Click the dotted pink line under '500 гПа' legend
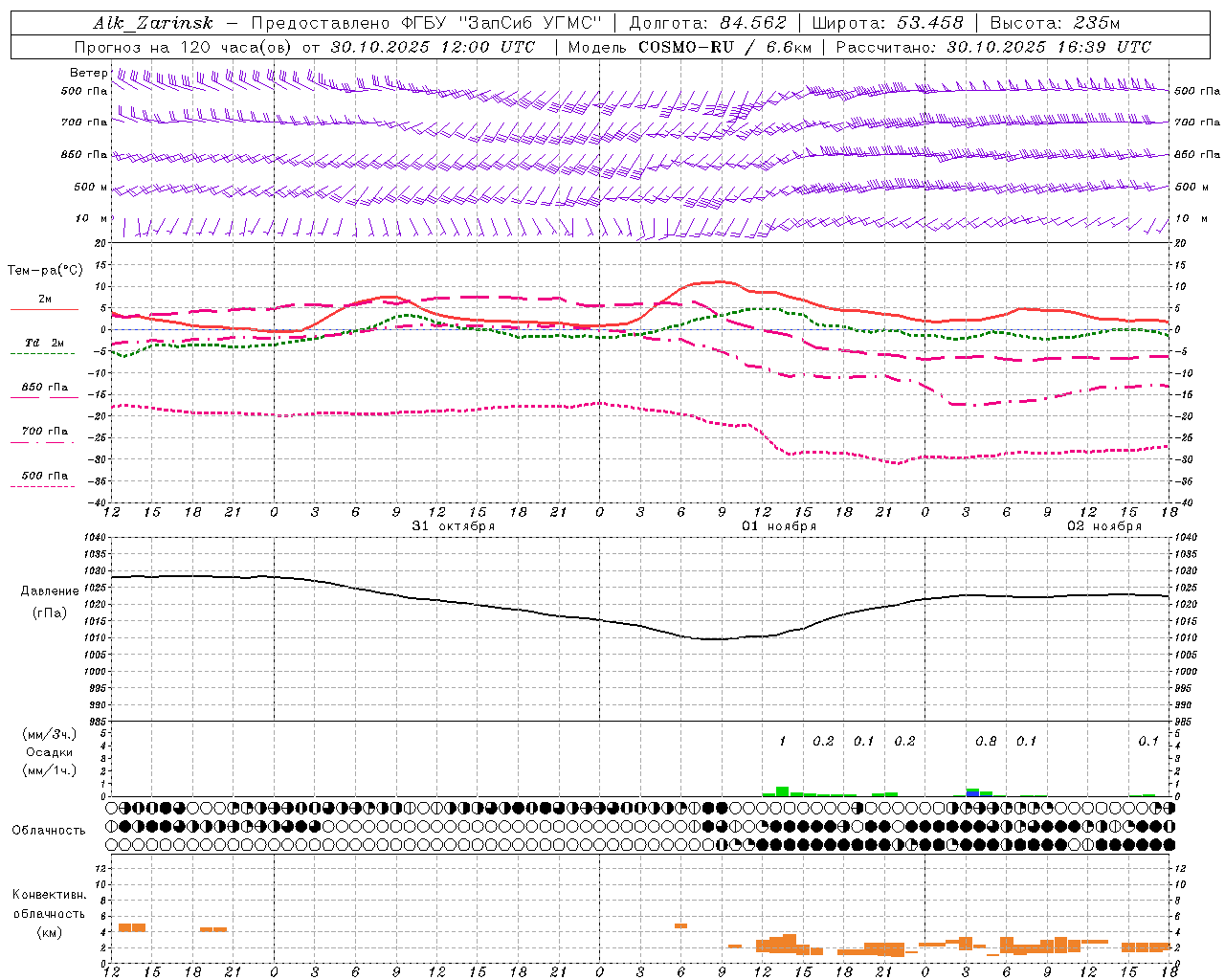 (42, 487)
